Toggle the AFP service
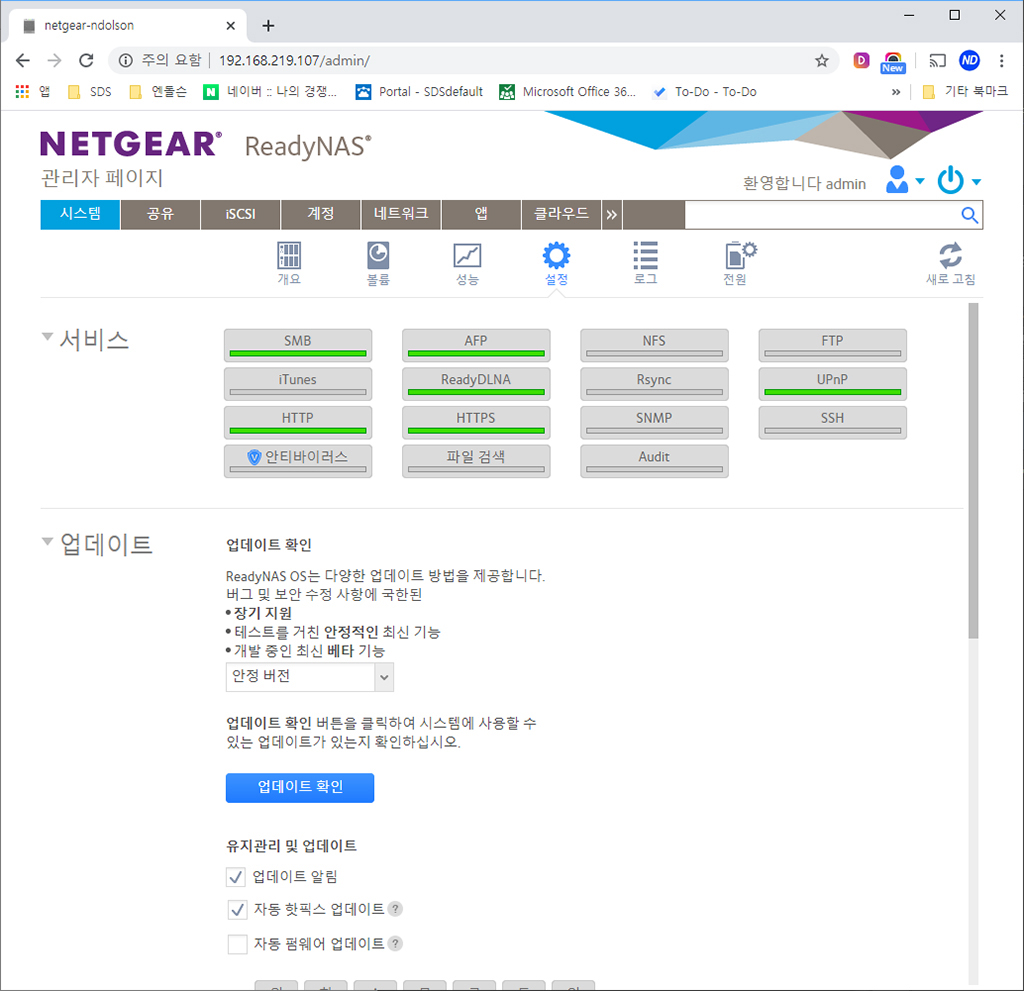The width and height of the screenshot is (1024, 991). 476,345
